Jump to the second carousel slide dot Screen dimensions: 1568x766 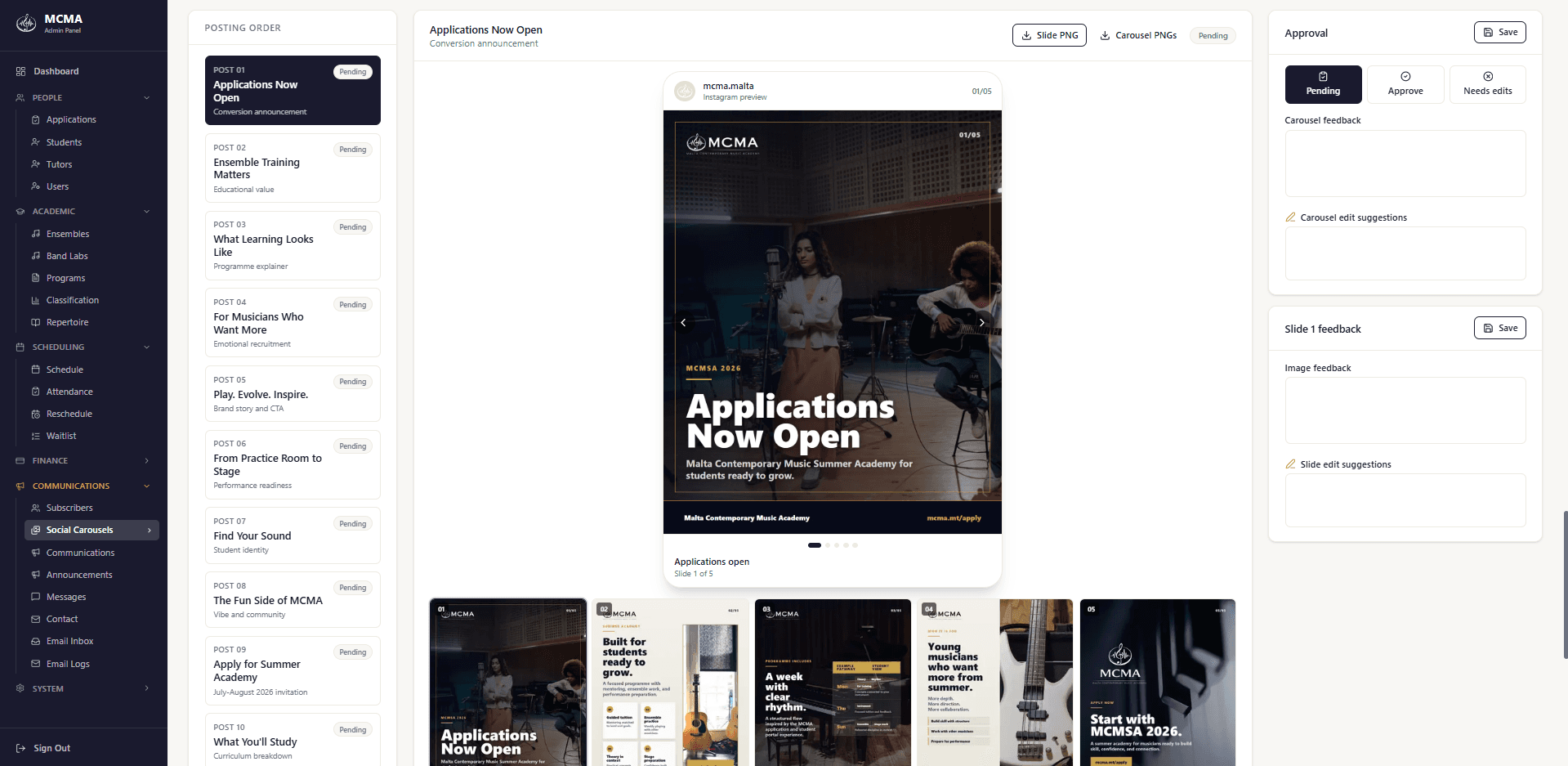pyautogui.click(x=828, y=545)
